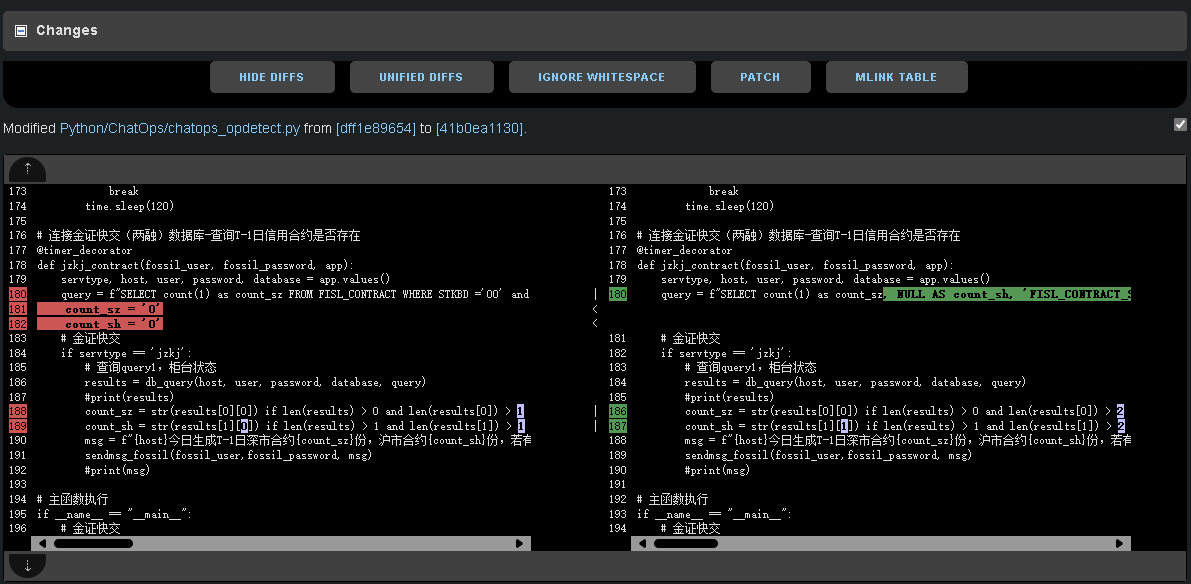
Task: Click green line number 187 in right pane
Action: pyautogui.click(x=618, y=426)
